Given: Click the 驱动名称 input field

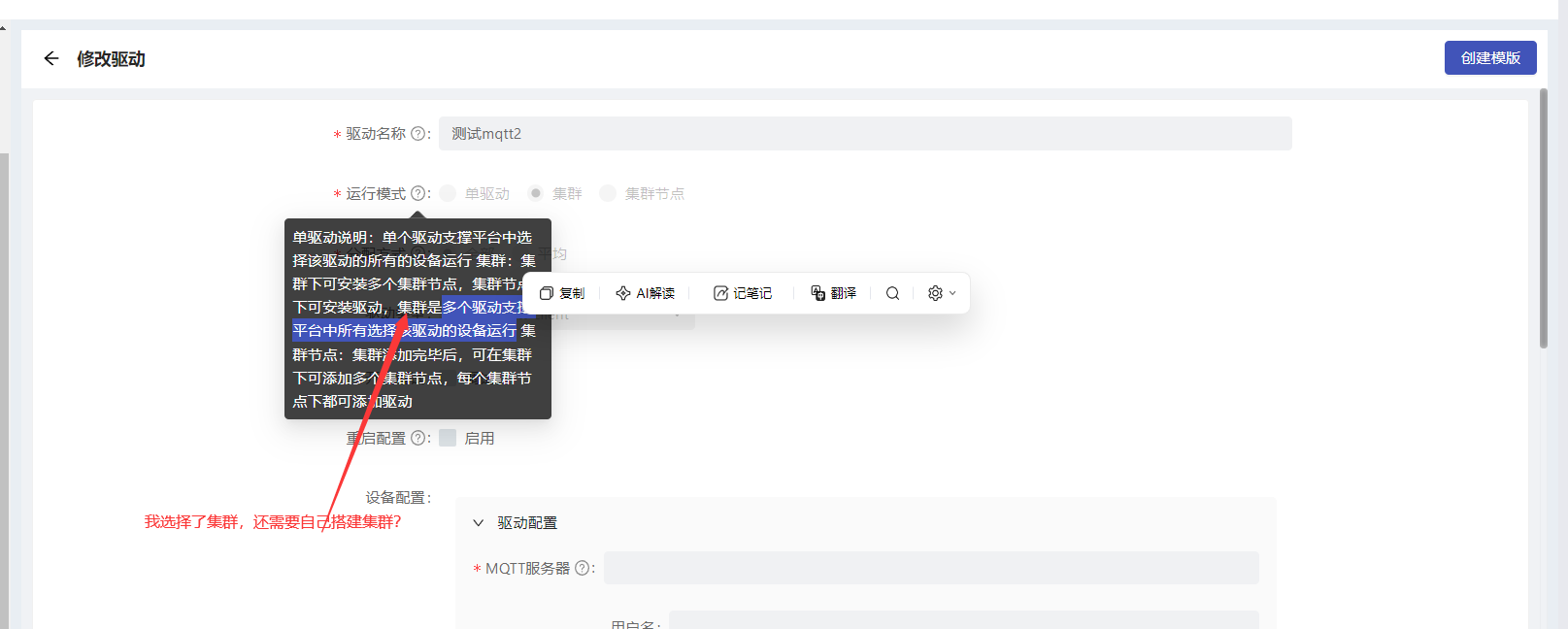Looking at the screenshot, I should tap(865, 134).
